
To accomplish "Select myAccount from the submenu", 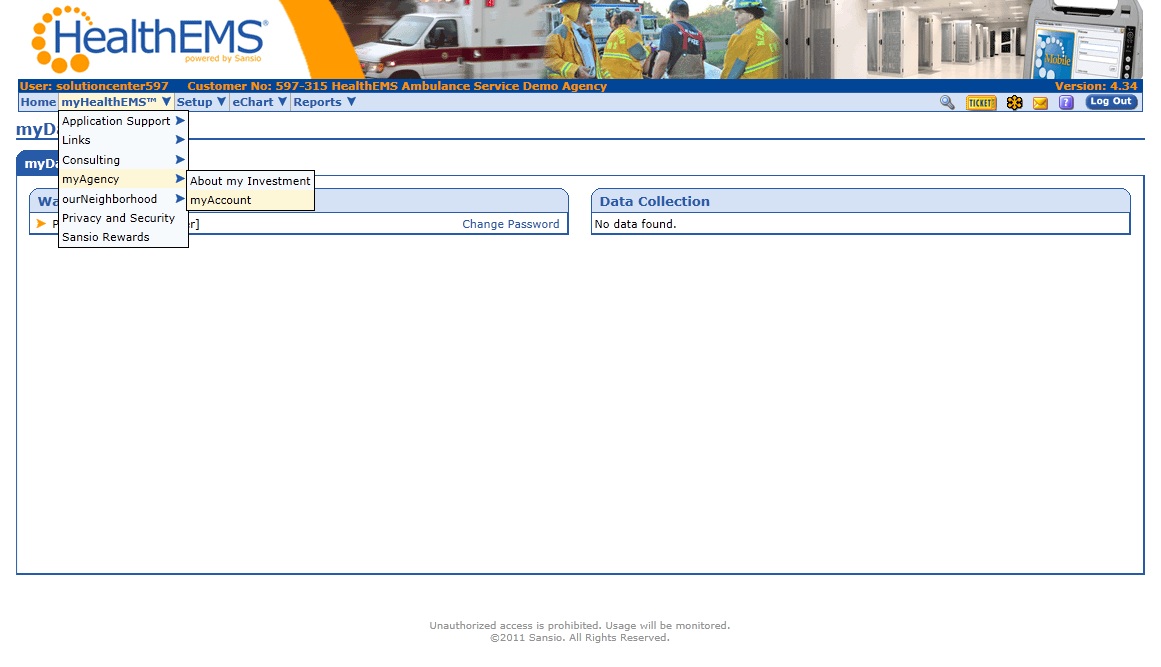I will click(x=221, y=200).
